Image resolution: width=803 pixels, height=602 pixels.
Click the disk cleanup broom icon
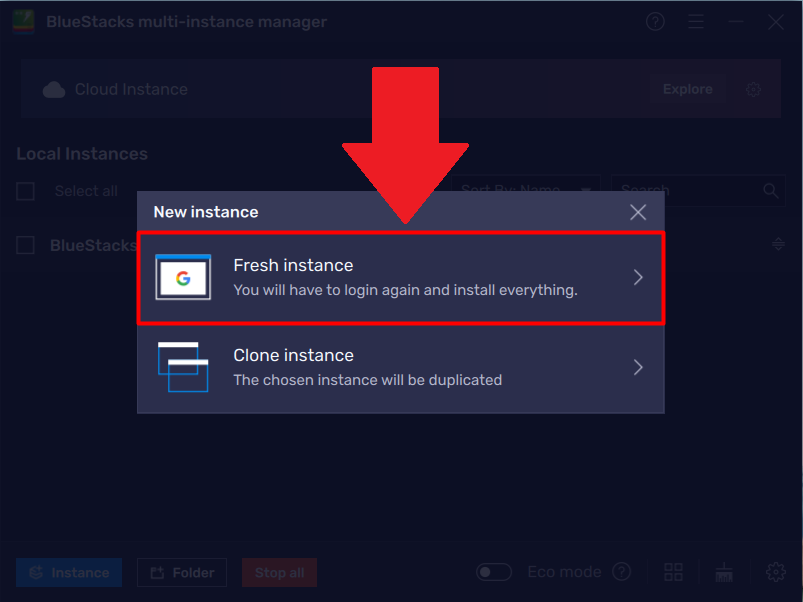point(724,572)
